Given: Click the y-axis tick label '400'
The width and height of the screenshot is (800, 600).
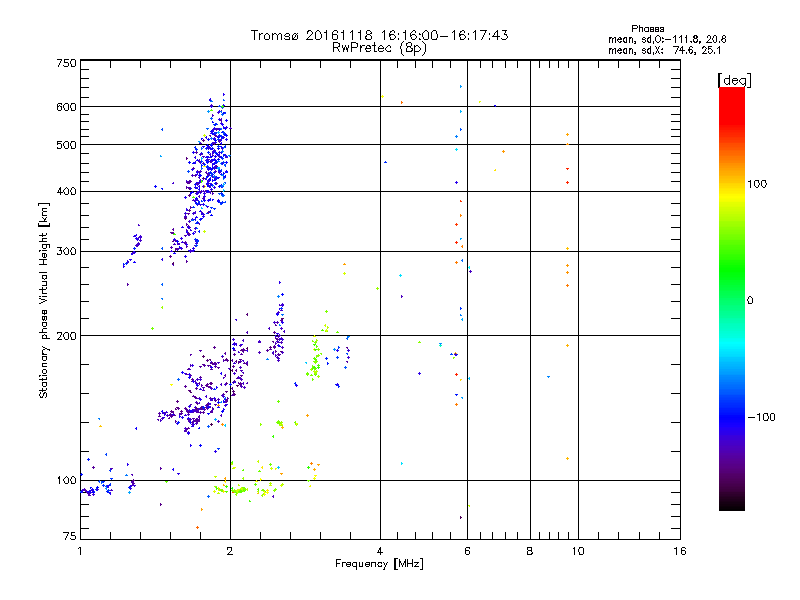Looking at the screenshot, I should tap(66, 192).
